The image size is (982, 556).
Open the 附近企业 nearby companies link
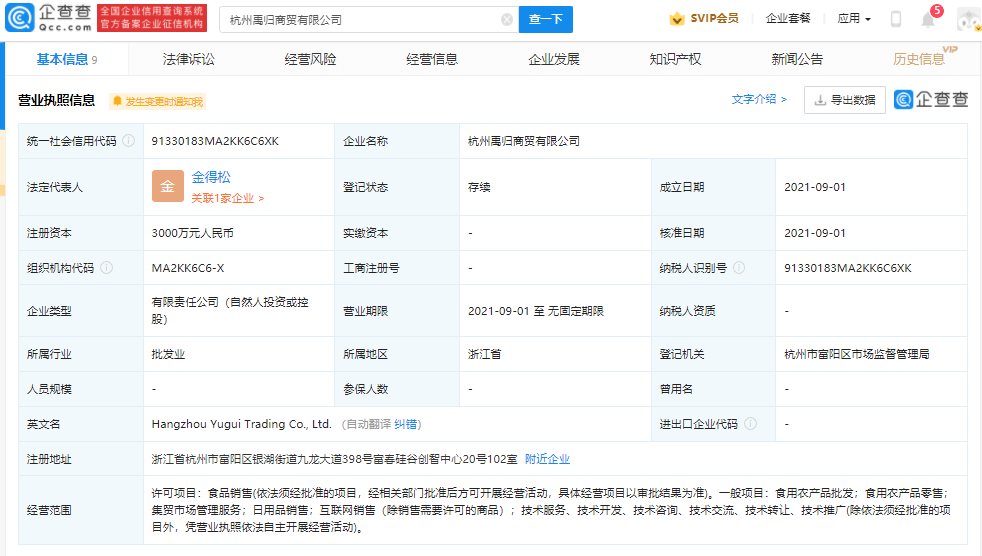(x=547, y=459)
